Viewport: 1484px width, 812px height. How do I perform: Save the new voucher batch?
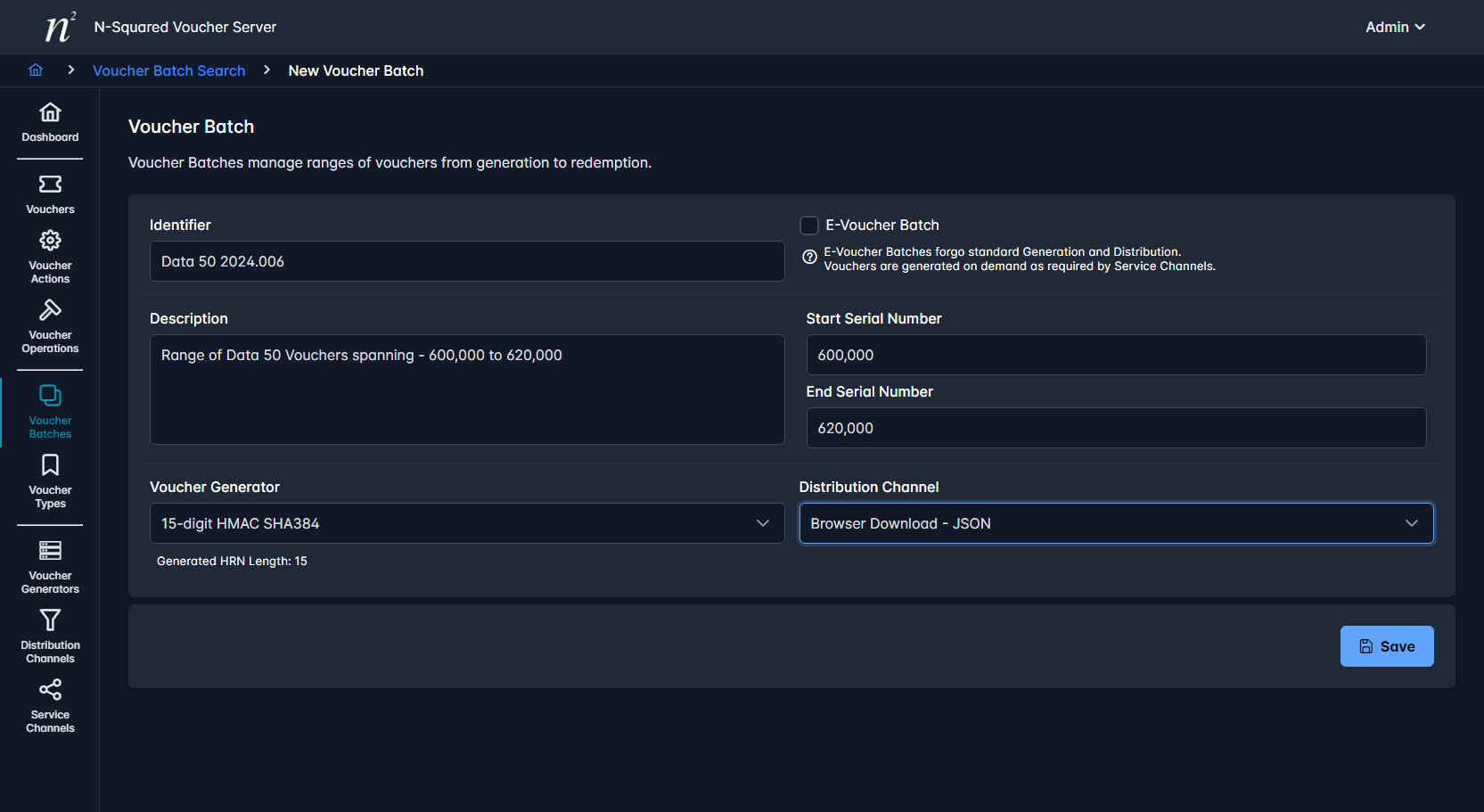pos(1386,646)
